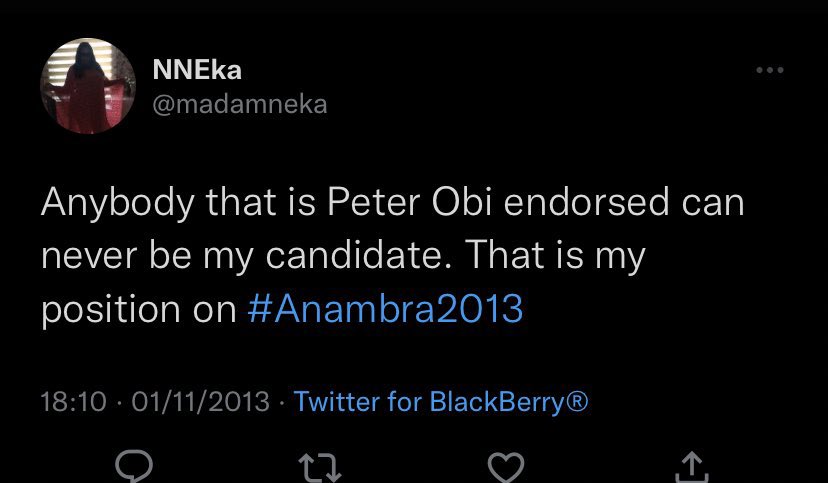The height and width of the screenshot is (483, 828).
Task: Click the tweet's first line mentioning Peter Obi
Action: click(392, 203)
